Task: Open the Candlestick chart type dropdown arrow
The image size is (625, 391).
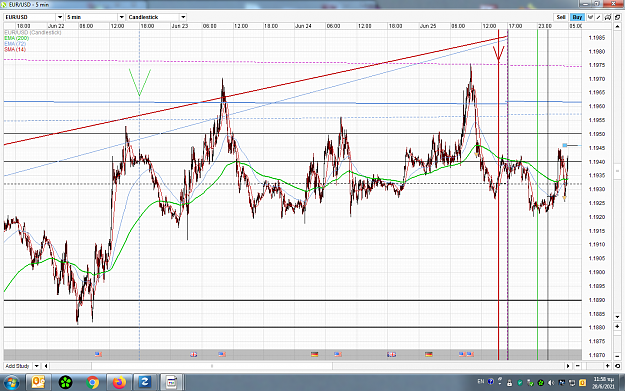Action: 183,17
